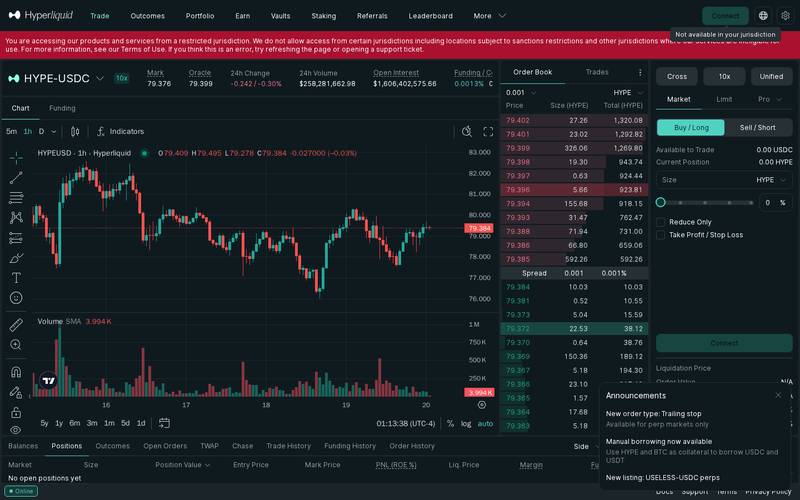This screenshot has width=800, height=500.
Task: Select the brush drawing tool
Action: (16, 258)
